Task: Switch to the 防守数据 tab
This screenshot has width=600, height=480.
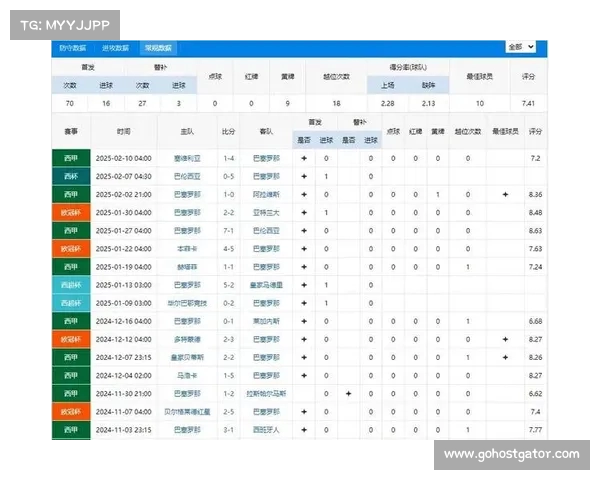Action: click(x=73, y=48)
